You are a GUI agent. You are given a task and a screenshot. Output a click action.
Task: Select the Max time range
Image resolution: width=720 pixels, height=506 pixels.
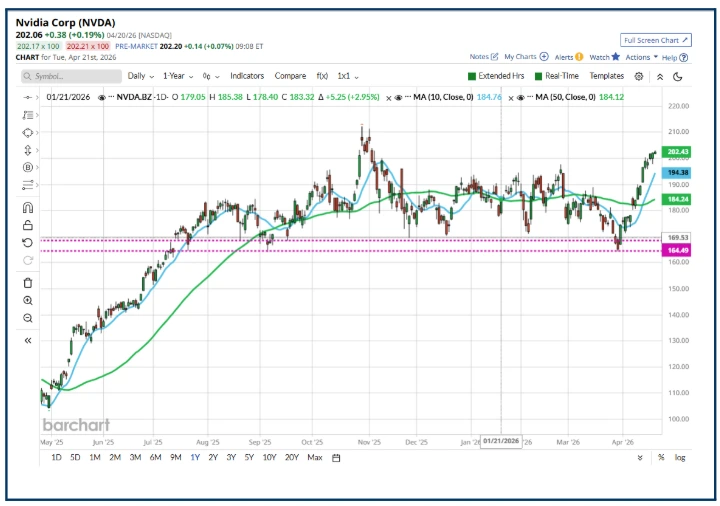pyautogui.click(x=315, y=457)
